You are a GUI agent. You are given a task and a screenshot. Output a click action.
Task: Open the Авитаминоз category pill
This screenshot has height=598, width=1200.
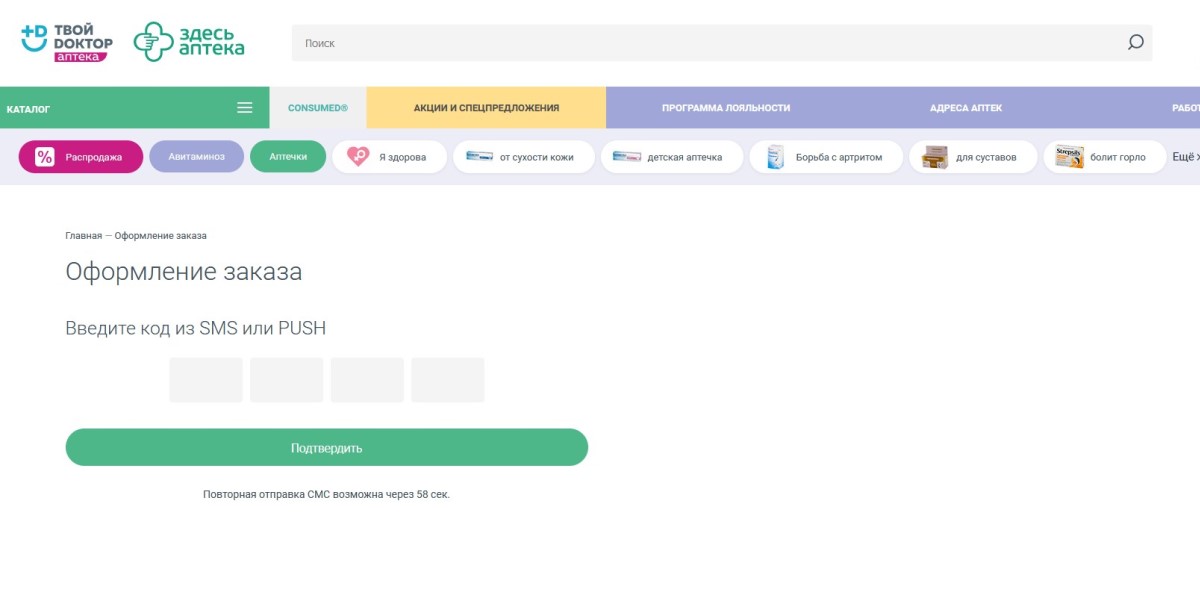point(196,157)
